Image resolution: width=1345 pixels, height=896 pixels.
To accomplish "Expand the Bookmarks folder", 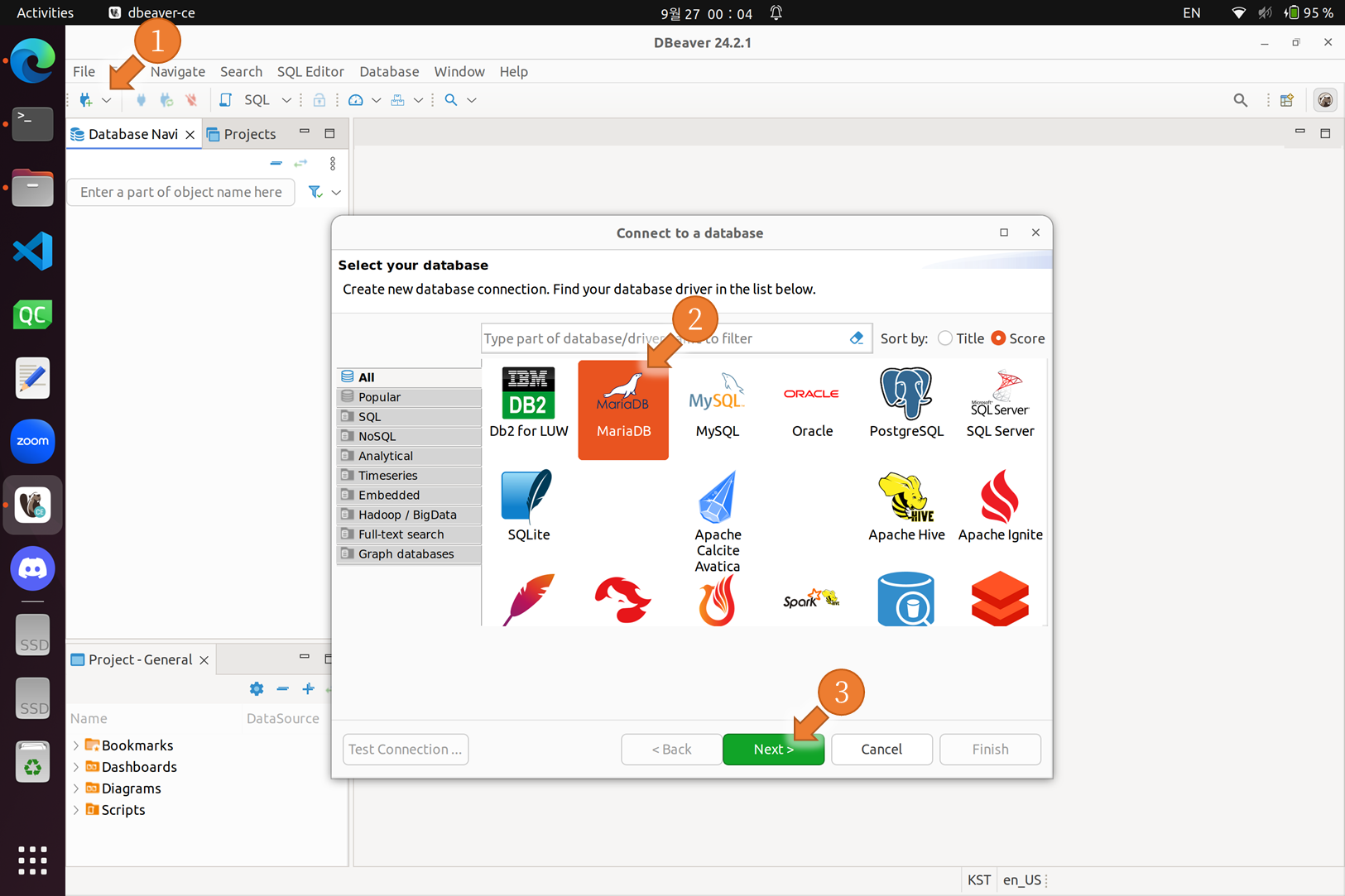I will pos(76,745).
